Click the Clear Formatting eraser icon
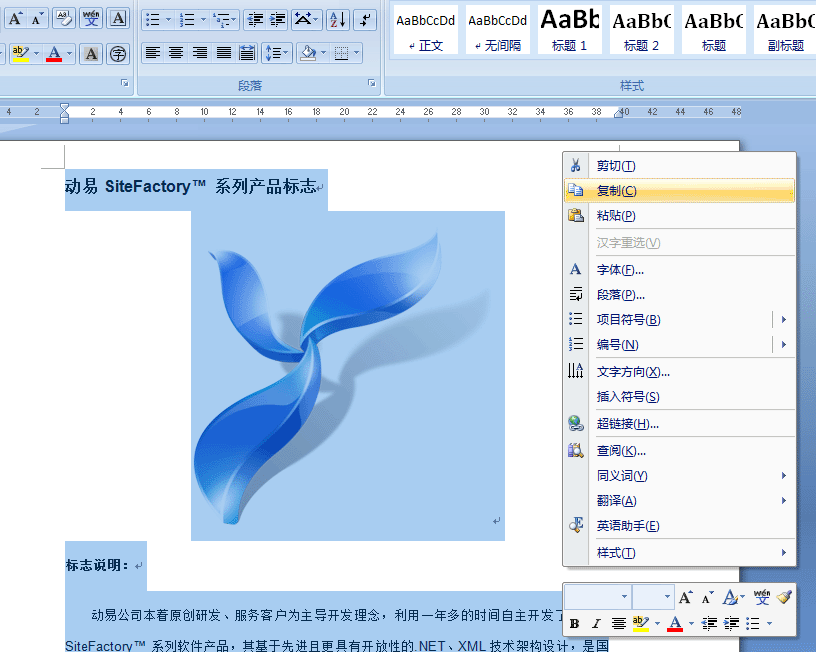Screen dimensions: 816x652 click(x=64, y=19)
